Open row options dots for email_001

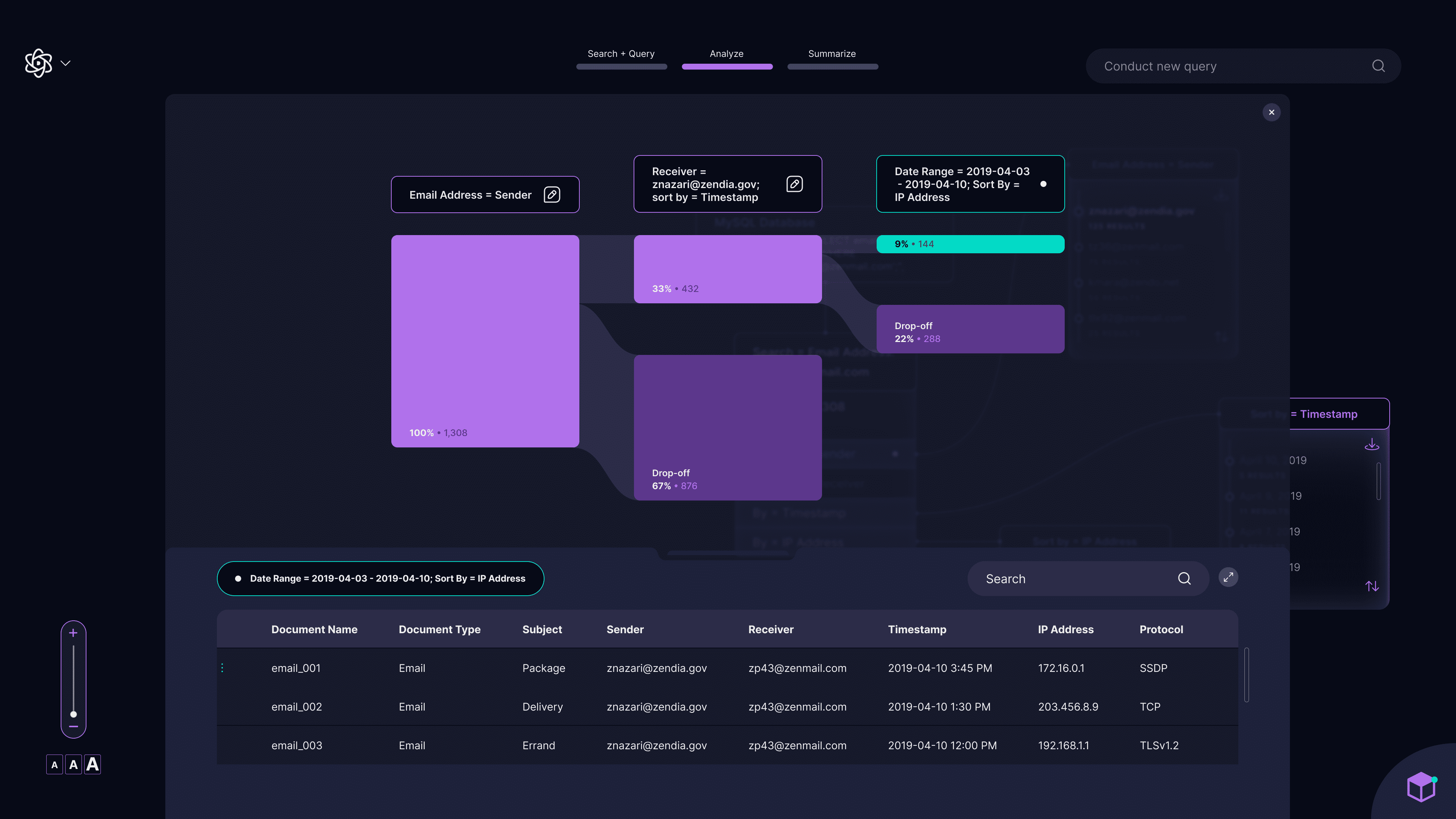pos(222,668)
